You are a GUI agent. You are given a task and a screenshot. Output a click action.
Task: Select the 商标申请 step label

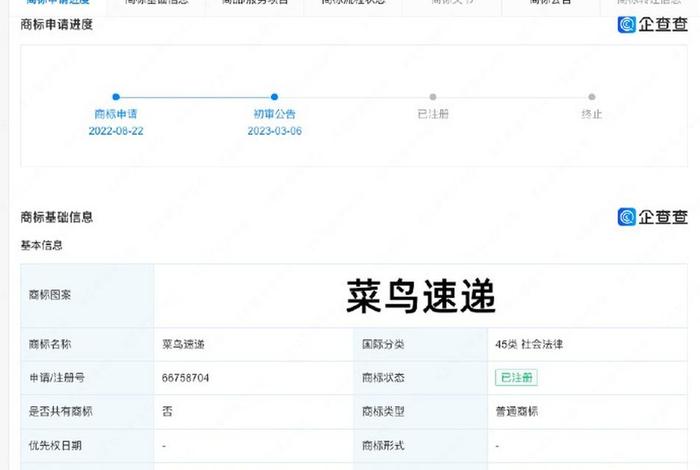[116, 114]
